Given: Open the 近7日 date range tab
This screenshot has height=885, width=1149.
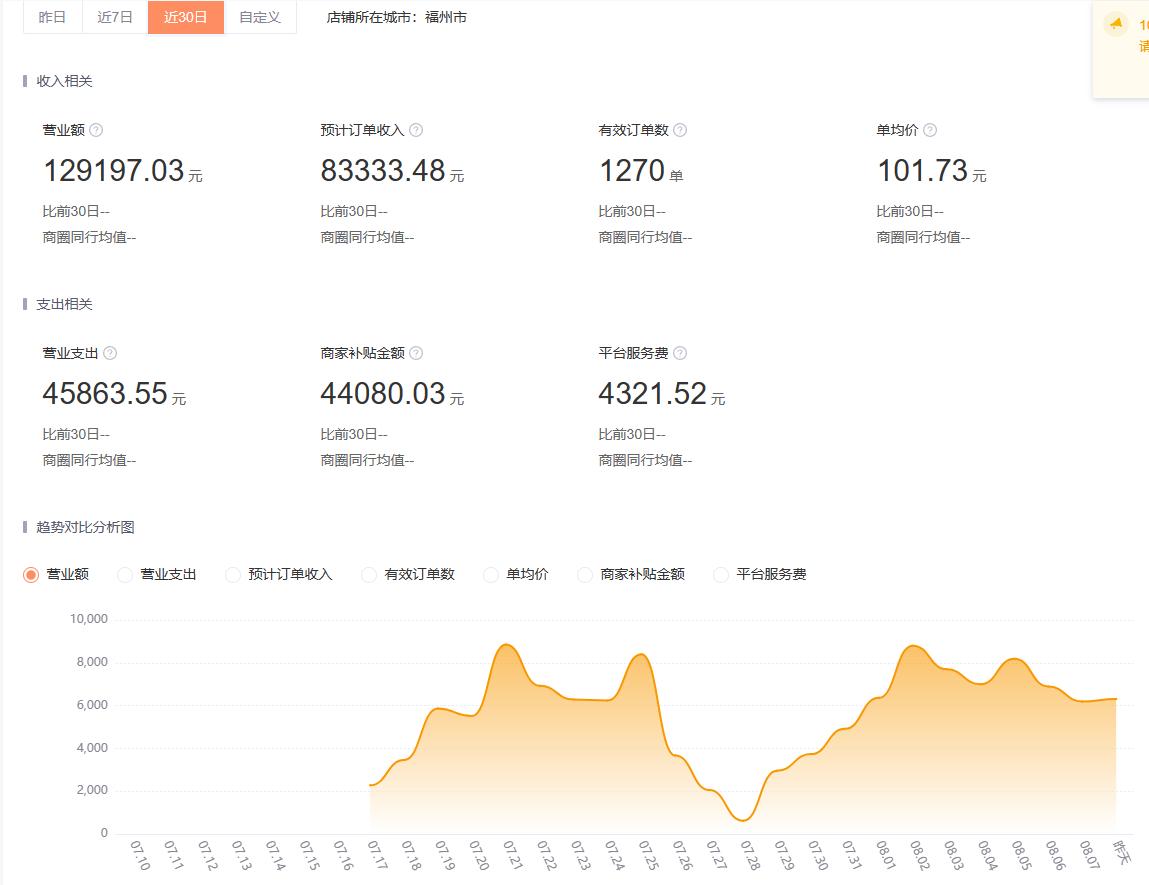Looking at the screenshot, I should [115, 17].
